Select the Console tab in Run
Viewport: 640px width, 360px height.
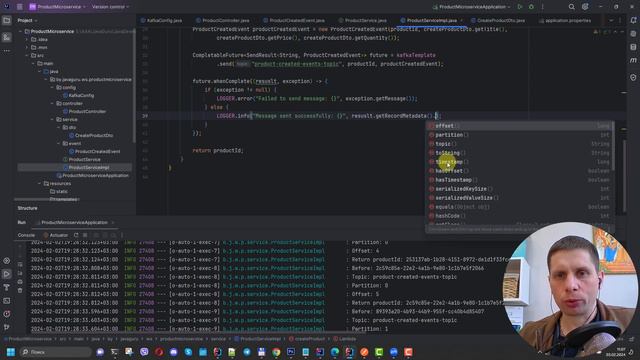26,235
